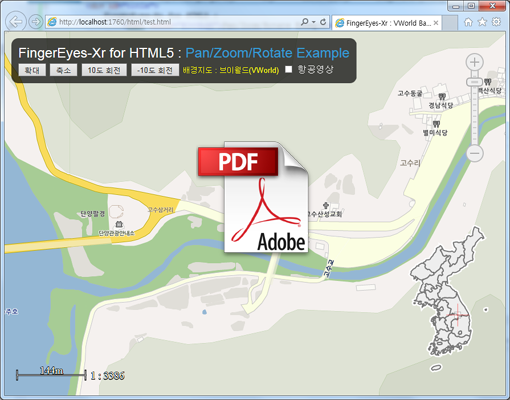This screenshot has height=400, width=510.
Task: Select the FingerEyes-Xr : VWorld tab
Action: [387, 23]
